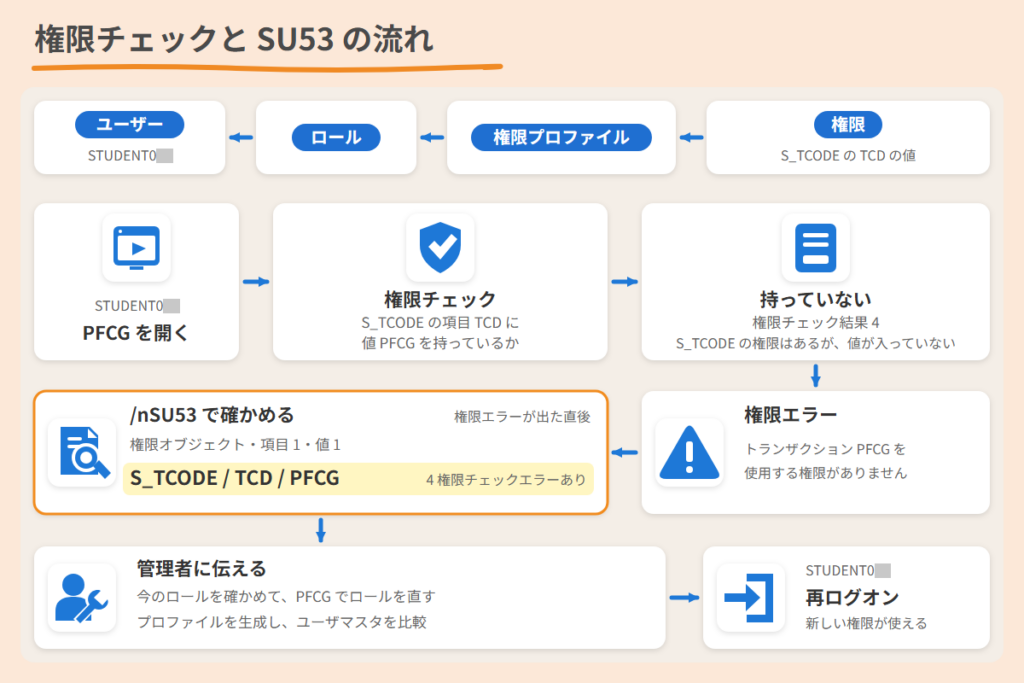The image size is (1024, 683).
Task: Click the heading /nSU53 で確かめる
Action: (x=212, y=415)
